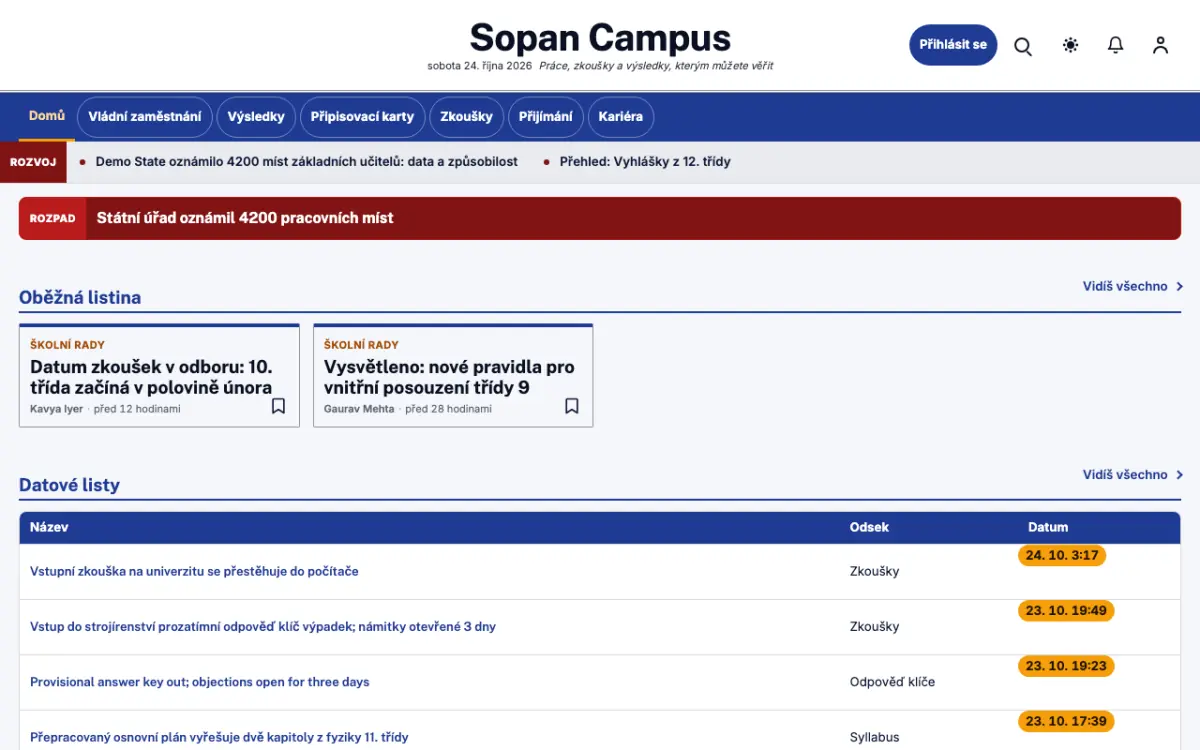The image size is (1200, 750).
Task: Open the Vládní zaměstnání menu item
Action: click(x=145, y=116)
